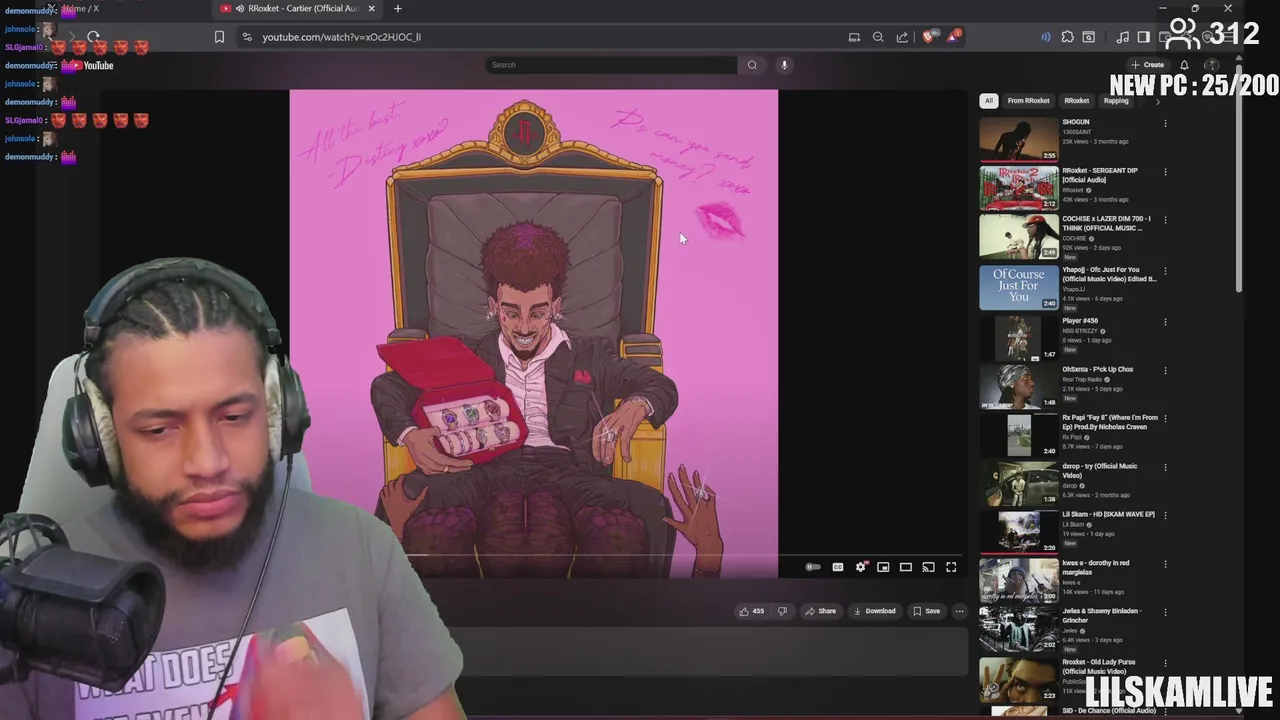Cast video with the Play on TV icon
The width and height of the screenshot is (1280, 720).
click(928, 567)
